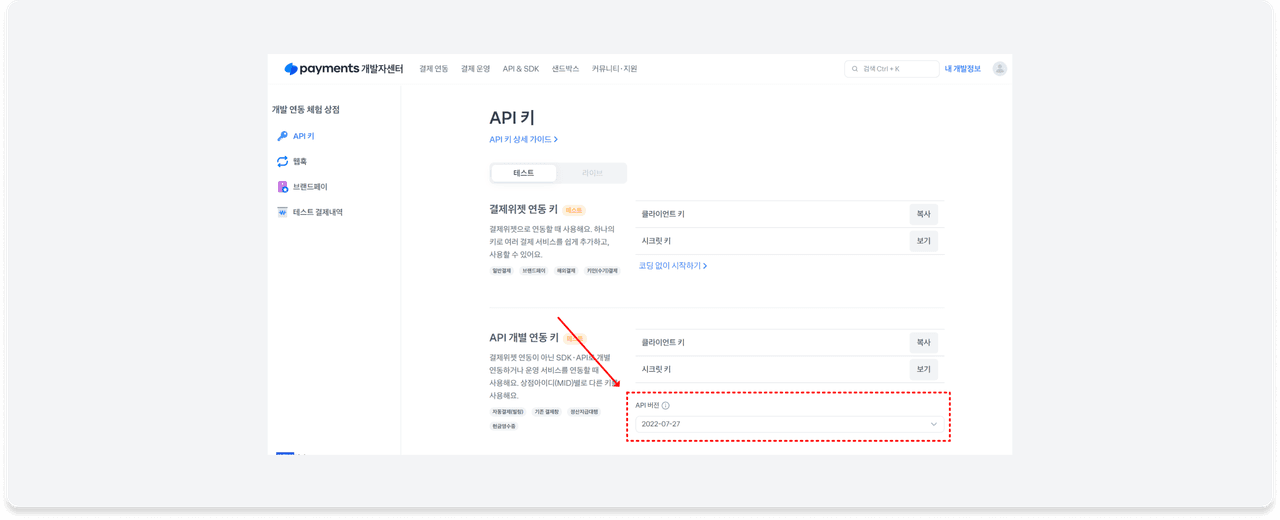Open the API 버전 2022-07-27 dropdown

(788, 424)
